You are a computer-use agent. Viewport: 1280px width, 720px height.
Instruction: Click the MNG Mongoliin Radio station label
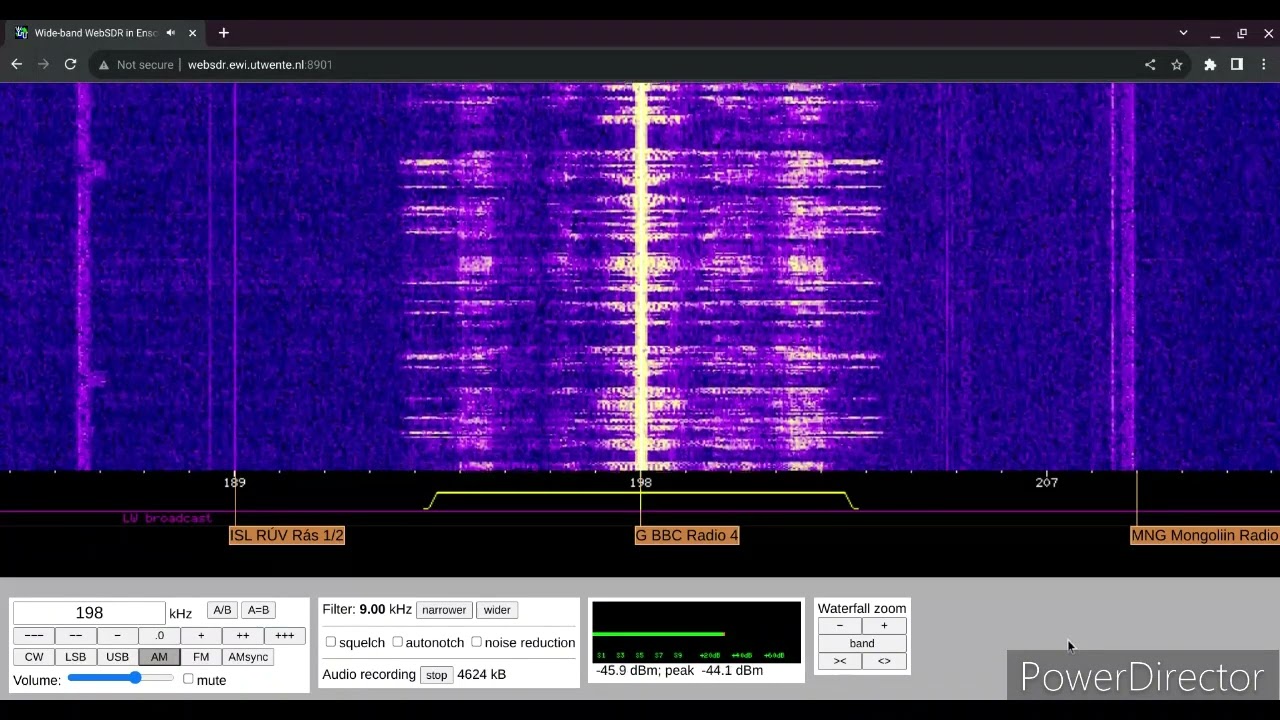[x=1205, y=536]
